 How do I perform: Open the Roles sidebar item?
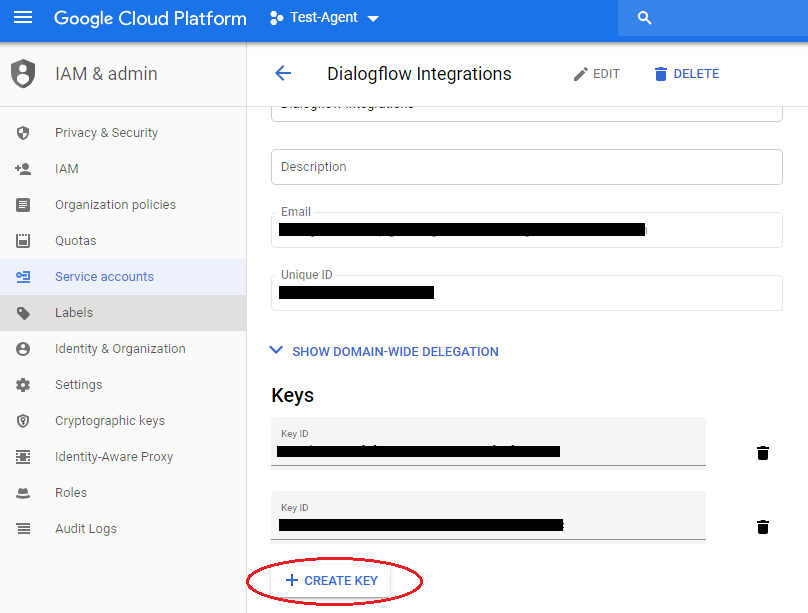(x=71, y=493)
